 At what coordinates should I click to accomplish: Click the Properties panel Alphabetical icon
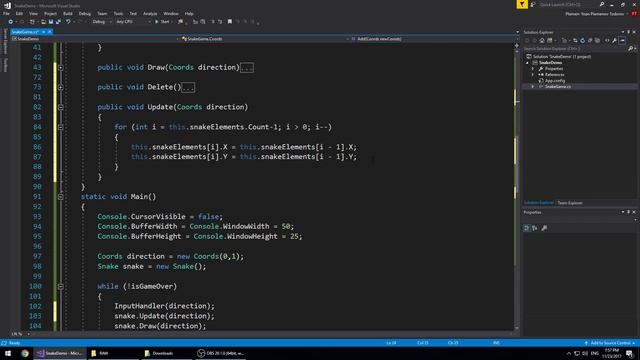pos(535,228)
